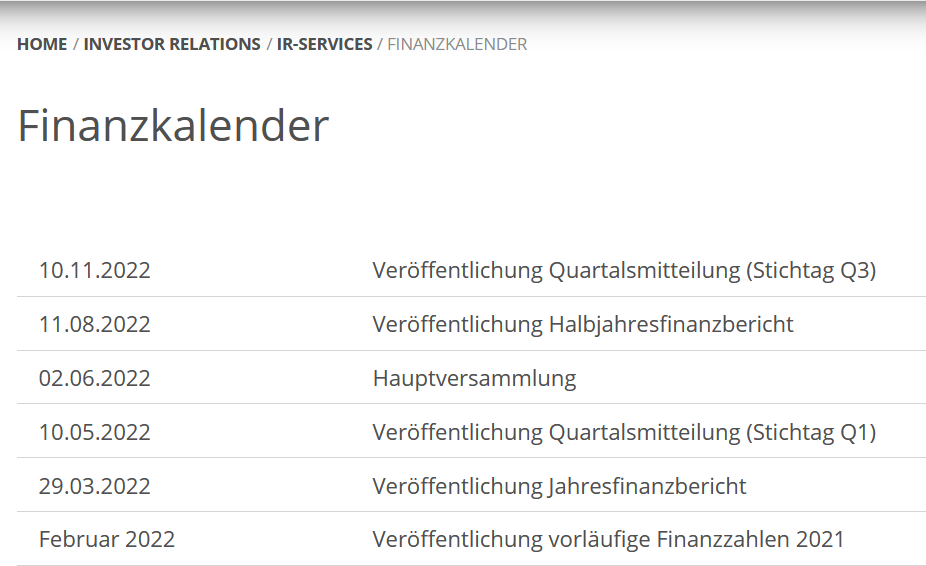
Task: Click the FINANZKALENDER breadcrumb item
Action: [x=457, y=44]
